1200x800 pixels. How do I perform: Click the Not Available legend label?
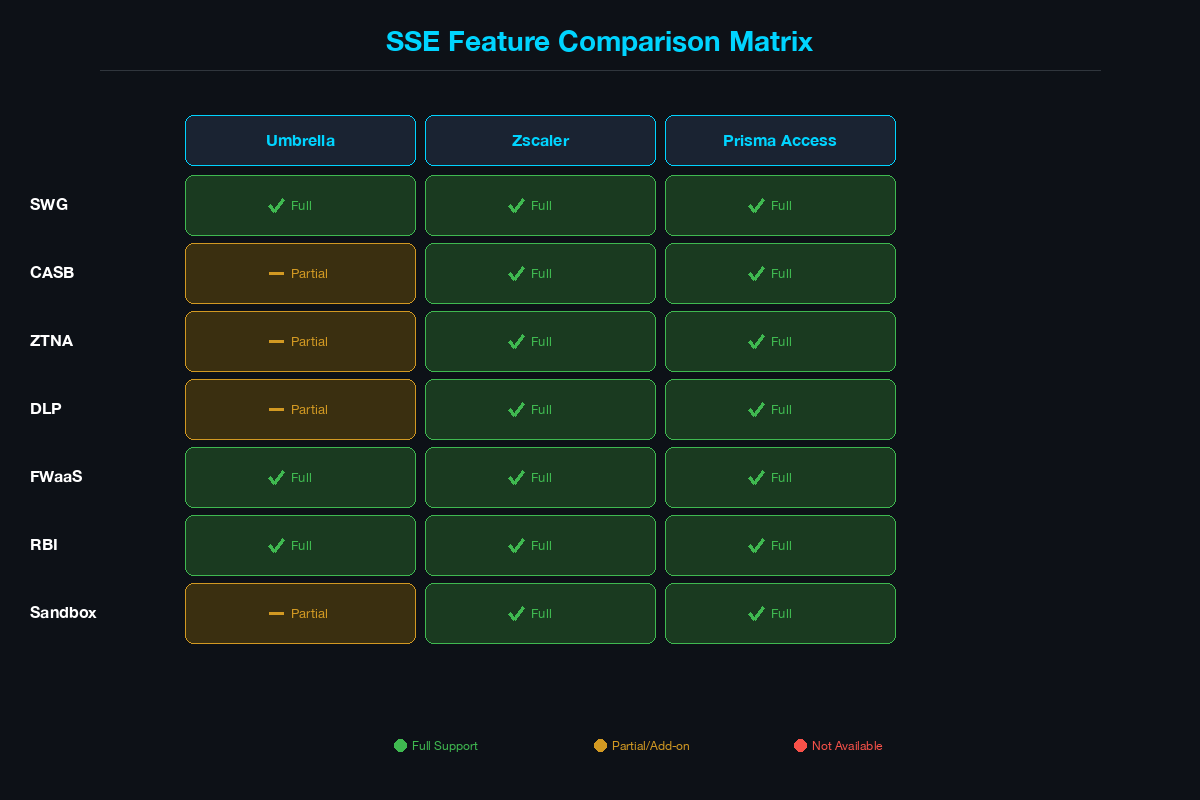[847, 746]
